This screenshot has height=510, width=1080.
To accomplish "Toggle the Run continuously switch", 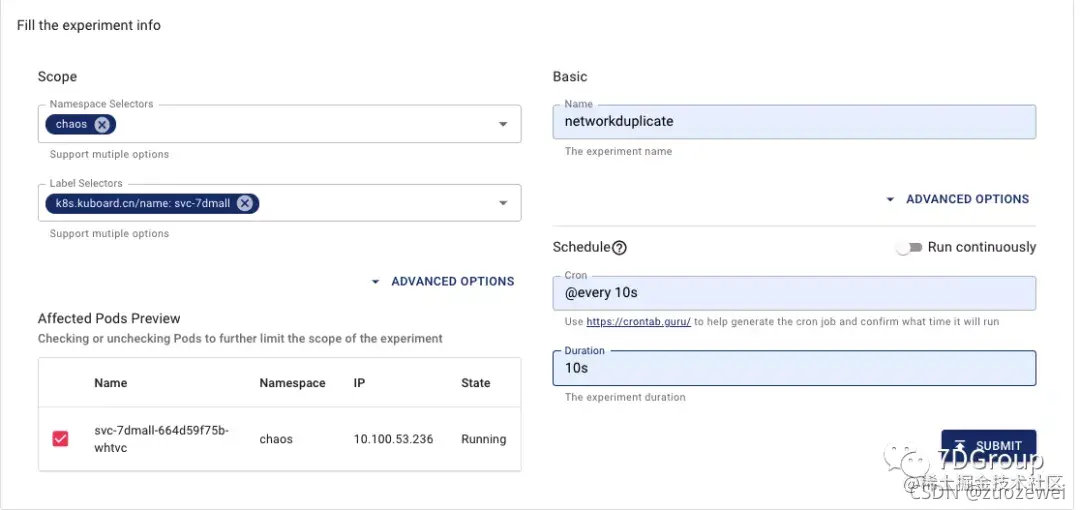I will tap(908, 248).
